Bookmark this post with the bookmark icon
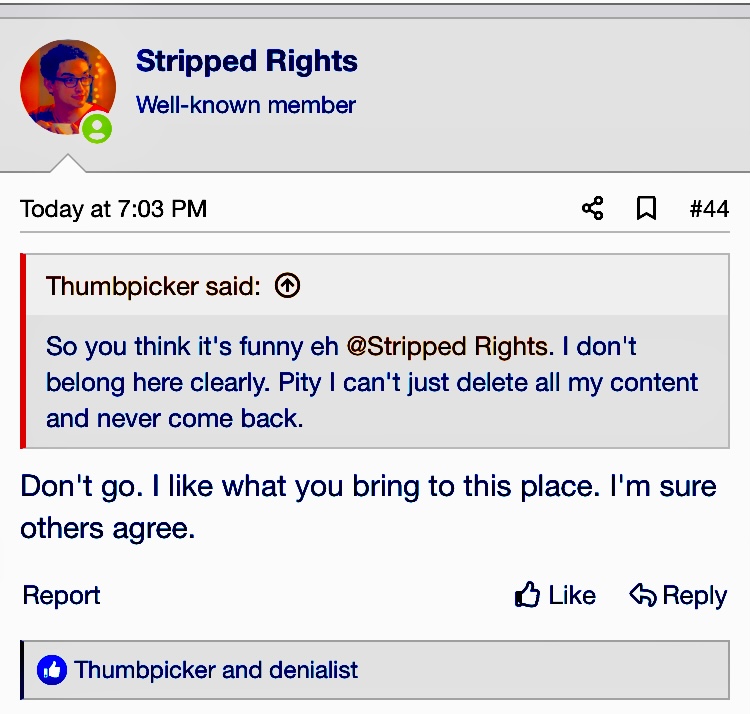Screen dimensions: 750x714 point(646,208)
